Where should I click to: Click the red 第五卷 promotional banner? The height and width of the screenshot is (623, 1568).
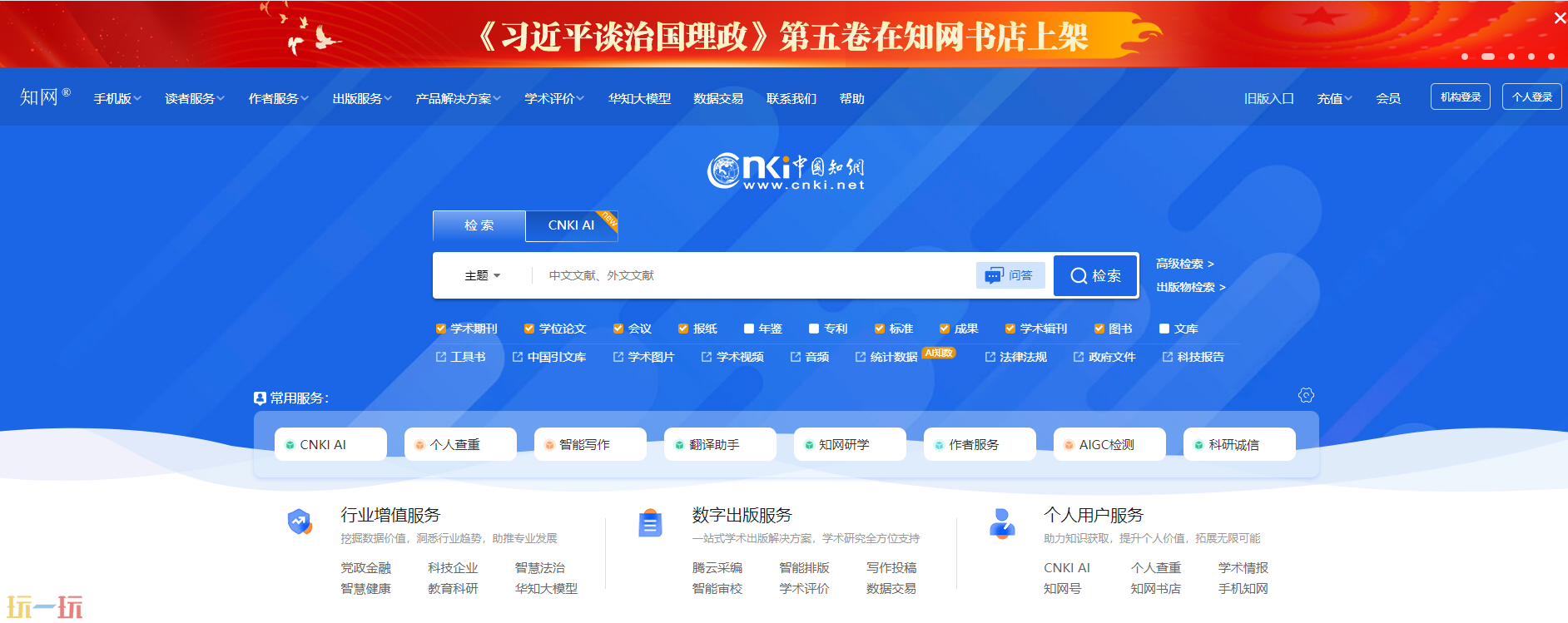tap(784, 34)
